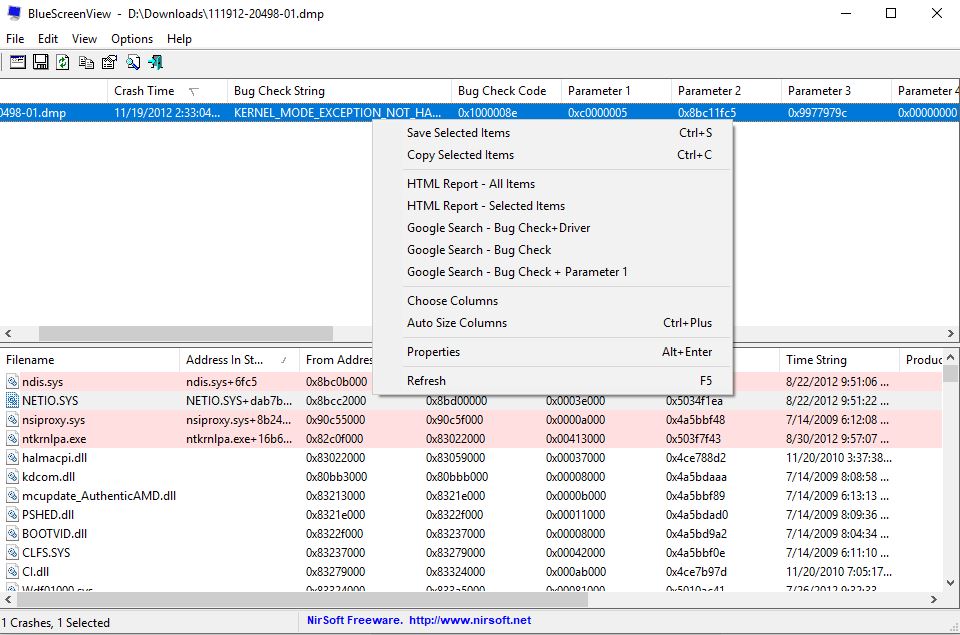Click the Bug Check Code column header
Screen dimensions: 960x635
(506, 91)
